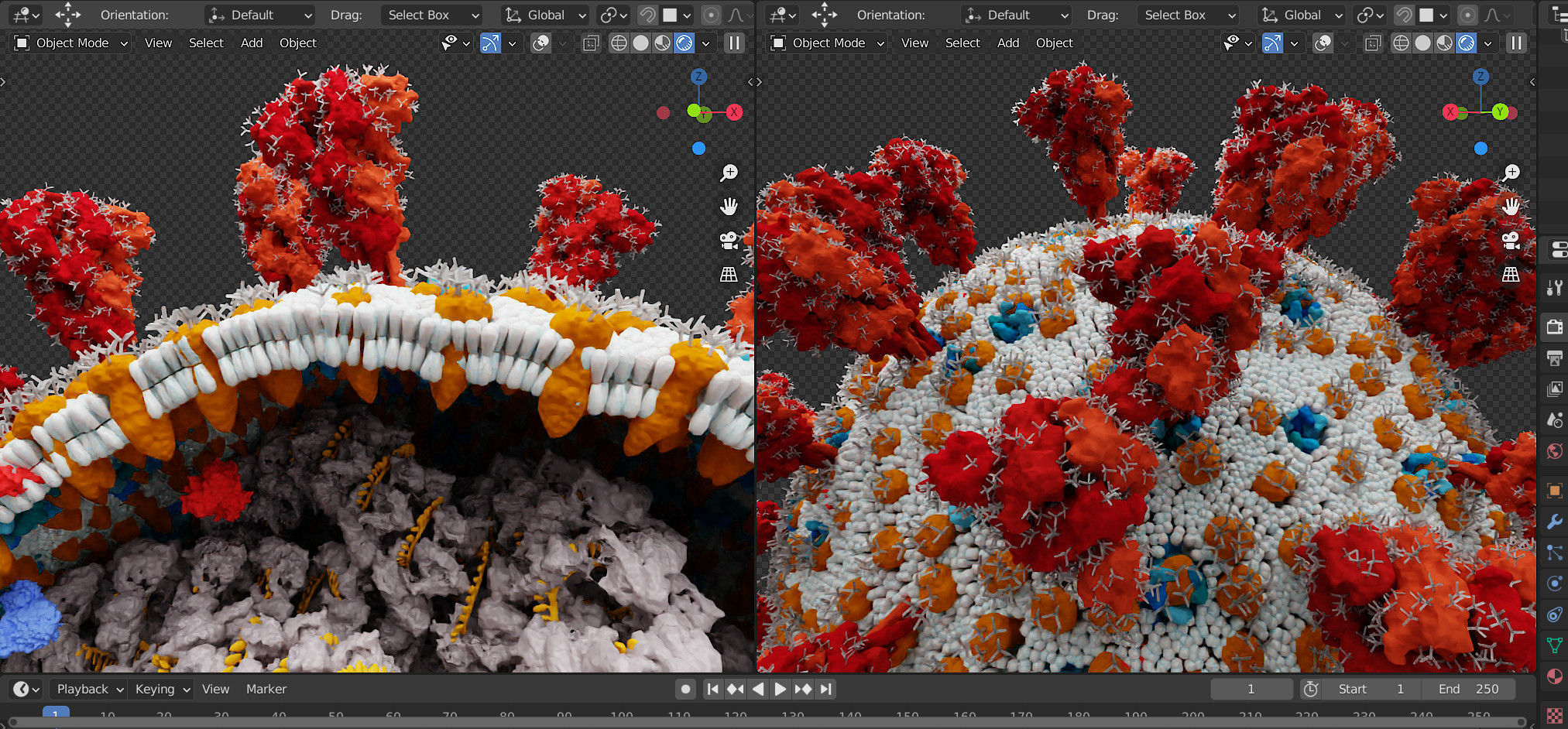
Task: Click the blue Z axis on right viewport gizmo
Action: pyautogui.click(x=1481, y=77)
